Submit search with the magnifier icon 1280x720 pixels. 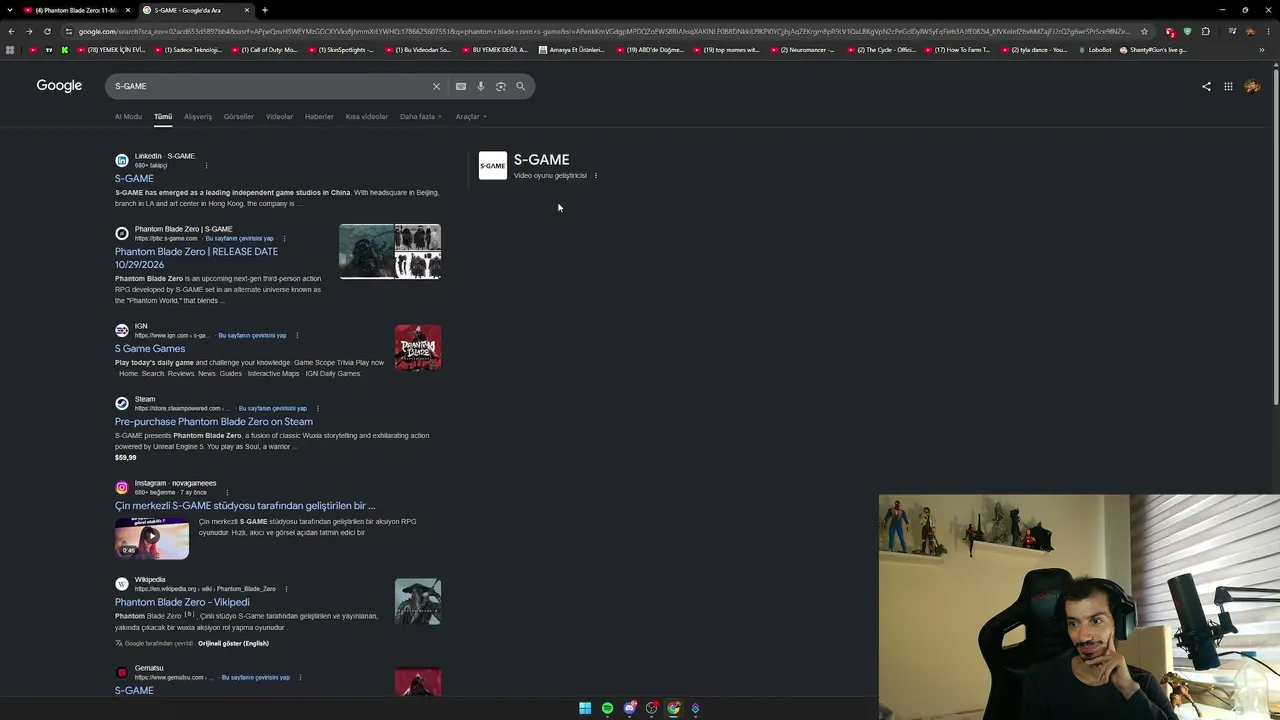pyautogui.click(x=520, y=86)
